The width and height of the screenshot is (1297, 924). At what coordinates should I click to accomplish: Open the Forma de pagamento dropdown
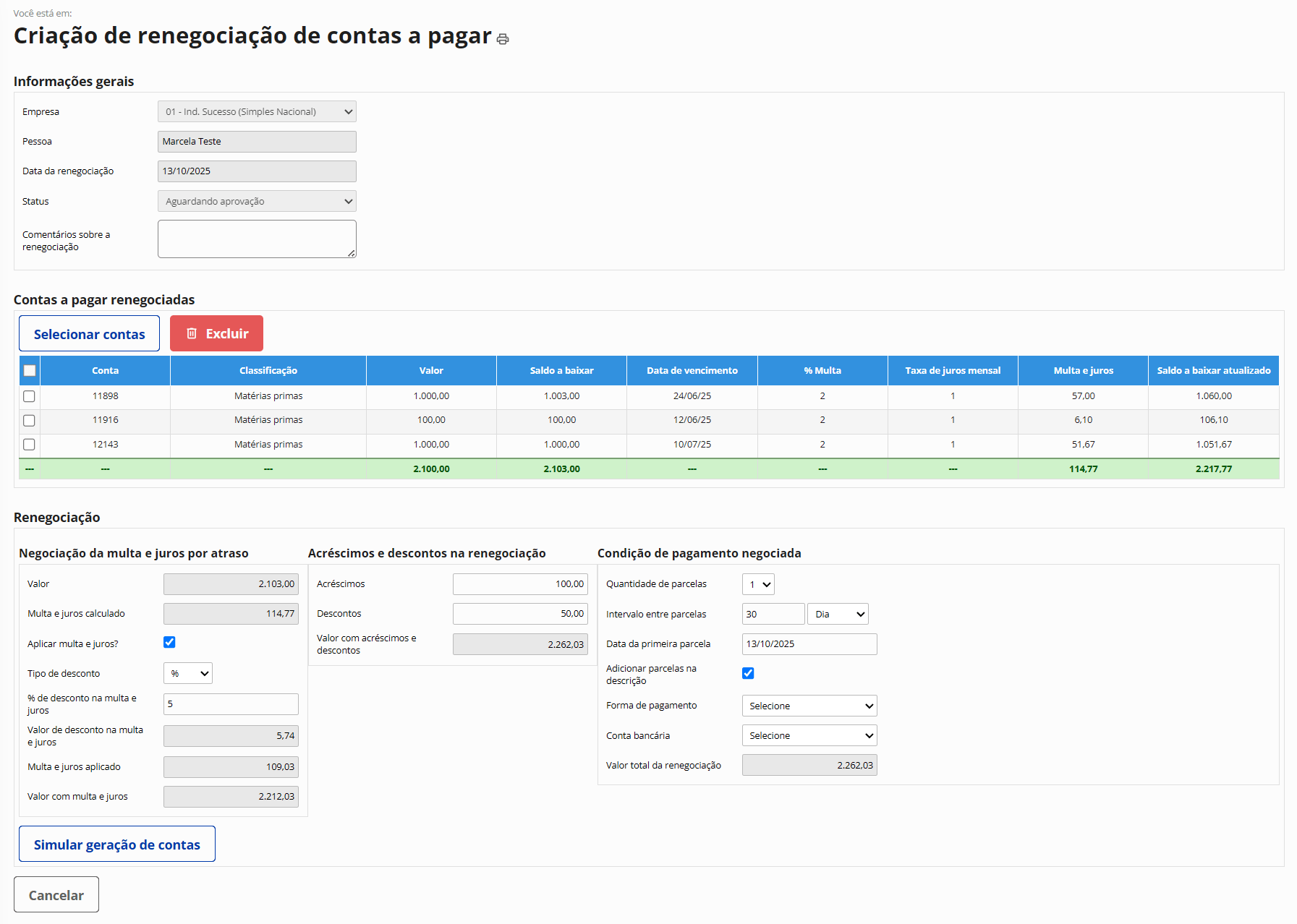pyautogui.click(x=809, y=706)
